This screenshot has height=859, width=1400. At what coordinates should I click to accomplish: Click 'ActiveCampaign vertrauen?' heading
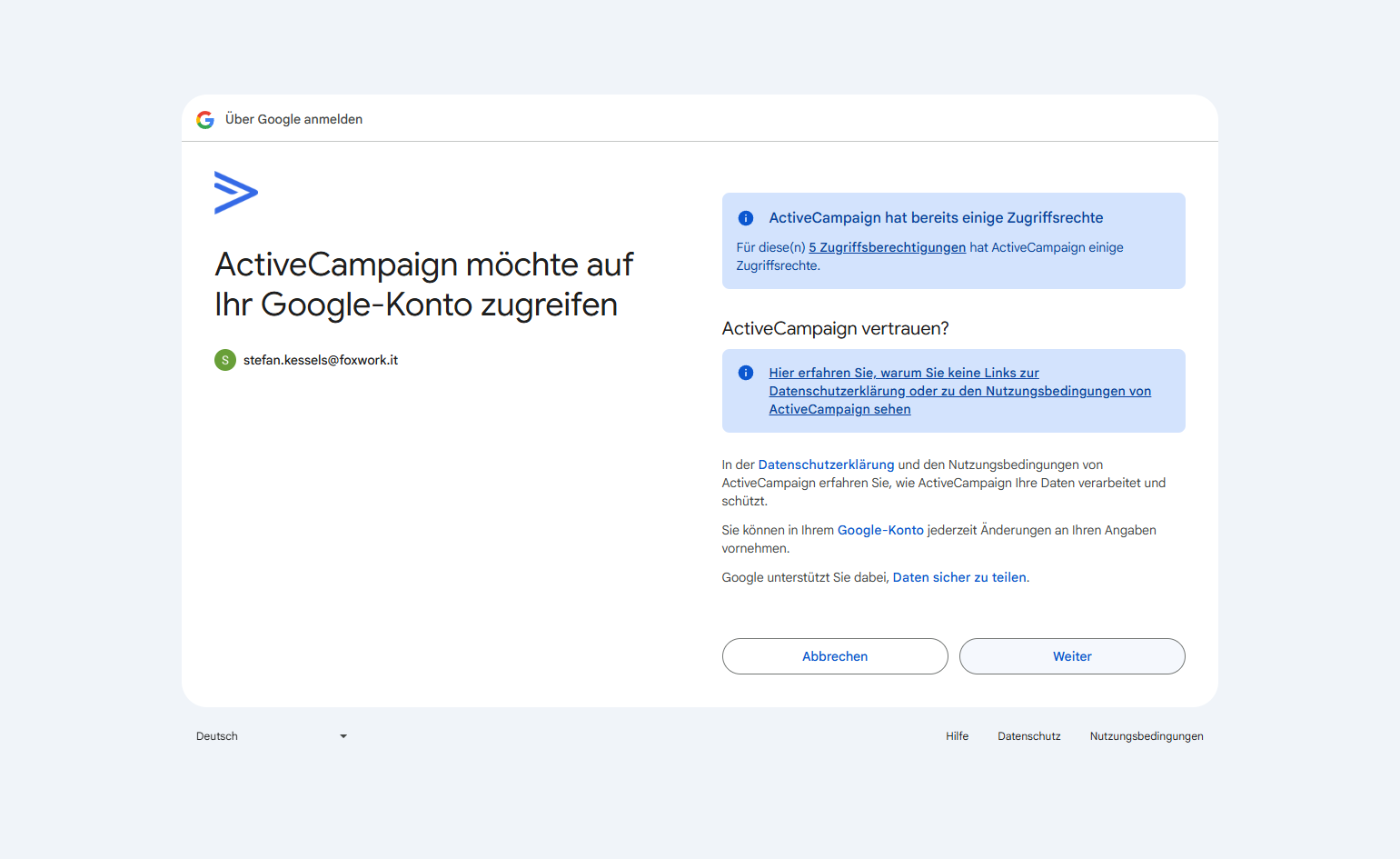(x=835, y=329)
